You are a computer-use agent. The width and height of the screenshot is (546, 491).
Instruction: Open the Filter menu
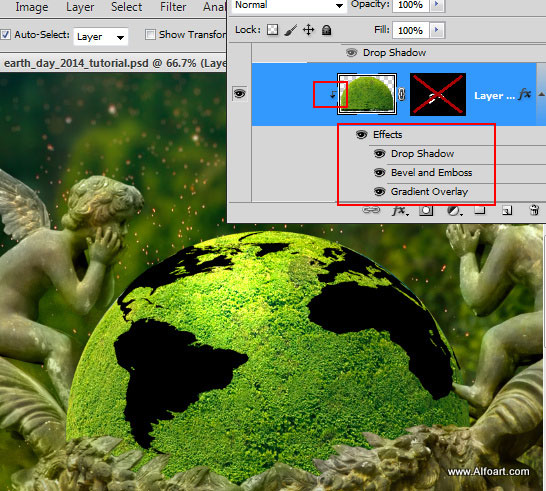(x=173, y=7)
